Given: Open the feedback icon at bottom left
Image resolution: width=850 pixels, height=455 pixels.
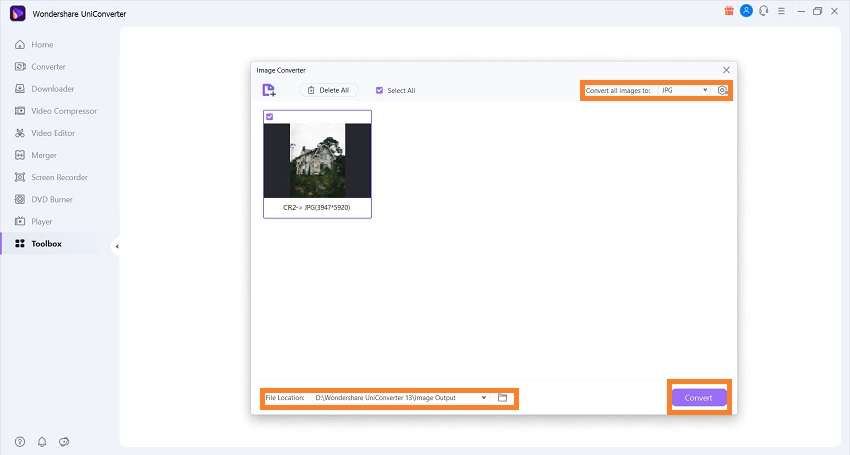Looking at the screenshot, I should 64,441.
